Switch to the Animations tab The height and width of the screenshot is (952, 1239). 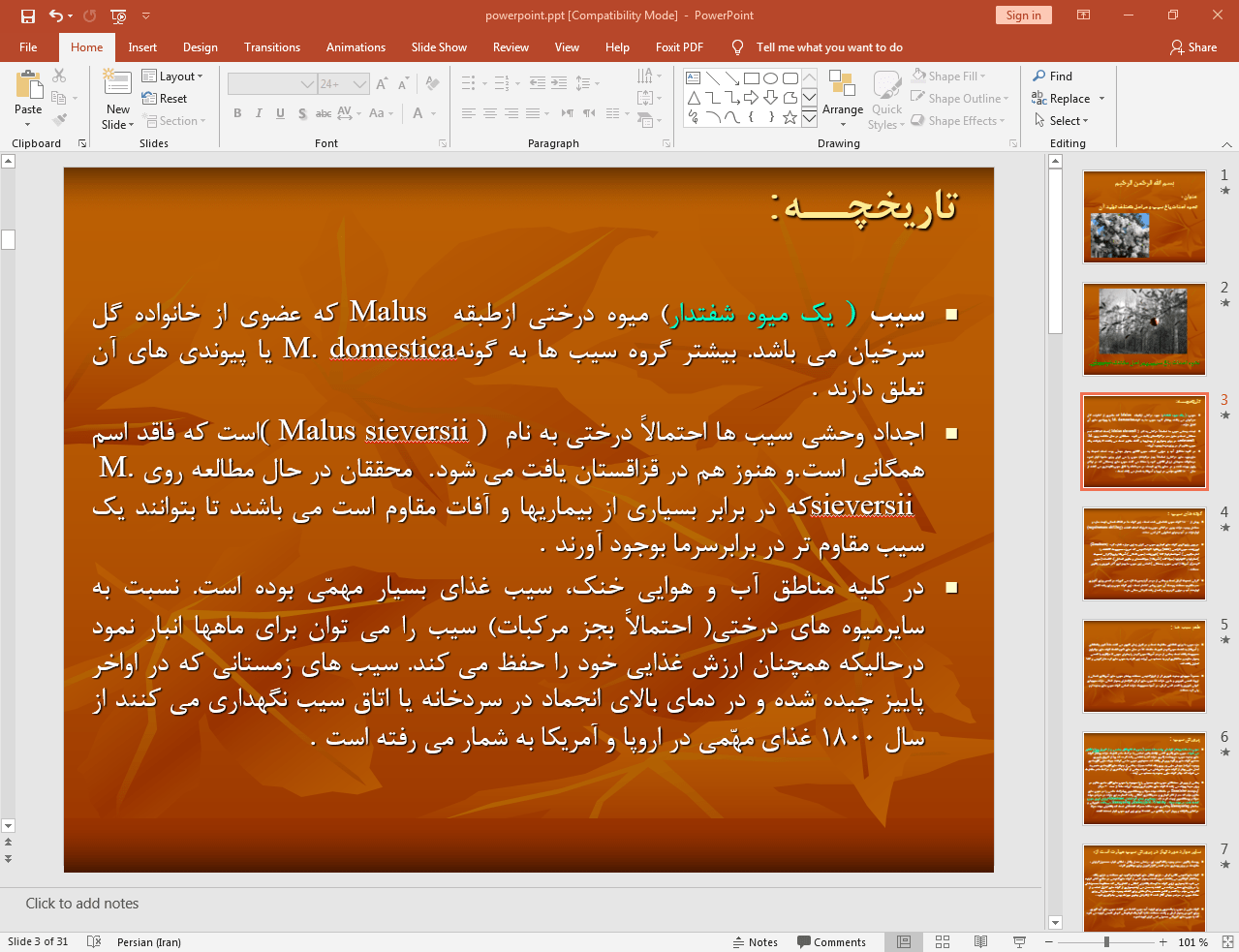click(x=356, y=47)
